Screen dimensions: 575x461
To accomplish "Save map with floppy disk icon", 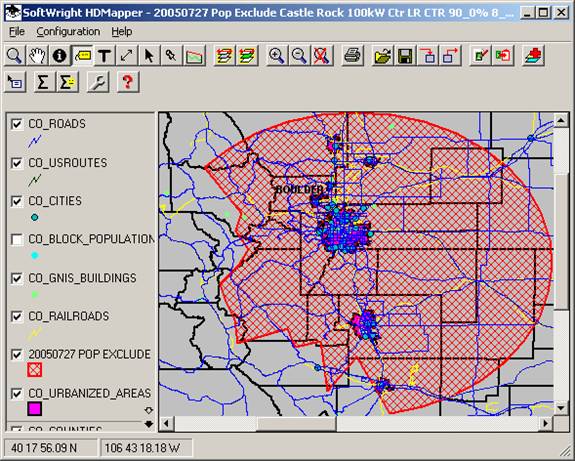I will tap(404, 56).
